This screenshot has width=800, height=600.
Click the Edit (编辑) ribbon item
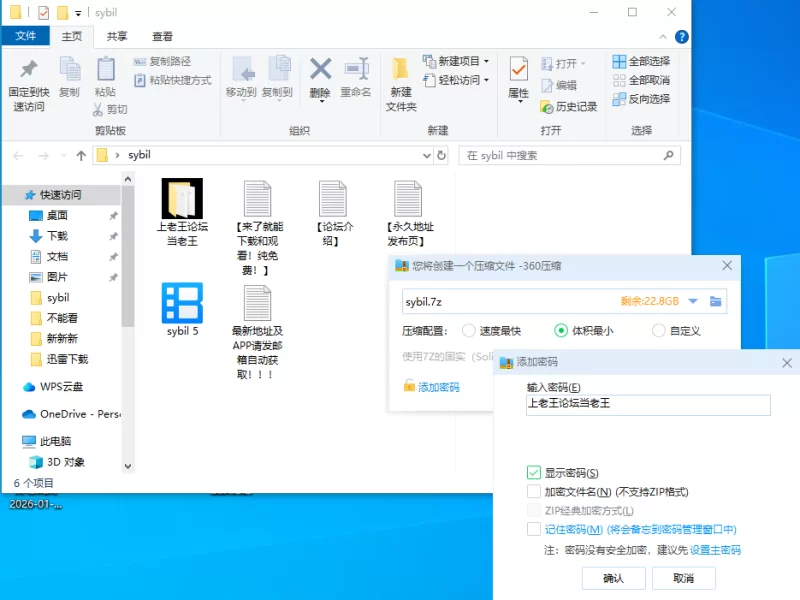(559, 85)
